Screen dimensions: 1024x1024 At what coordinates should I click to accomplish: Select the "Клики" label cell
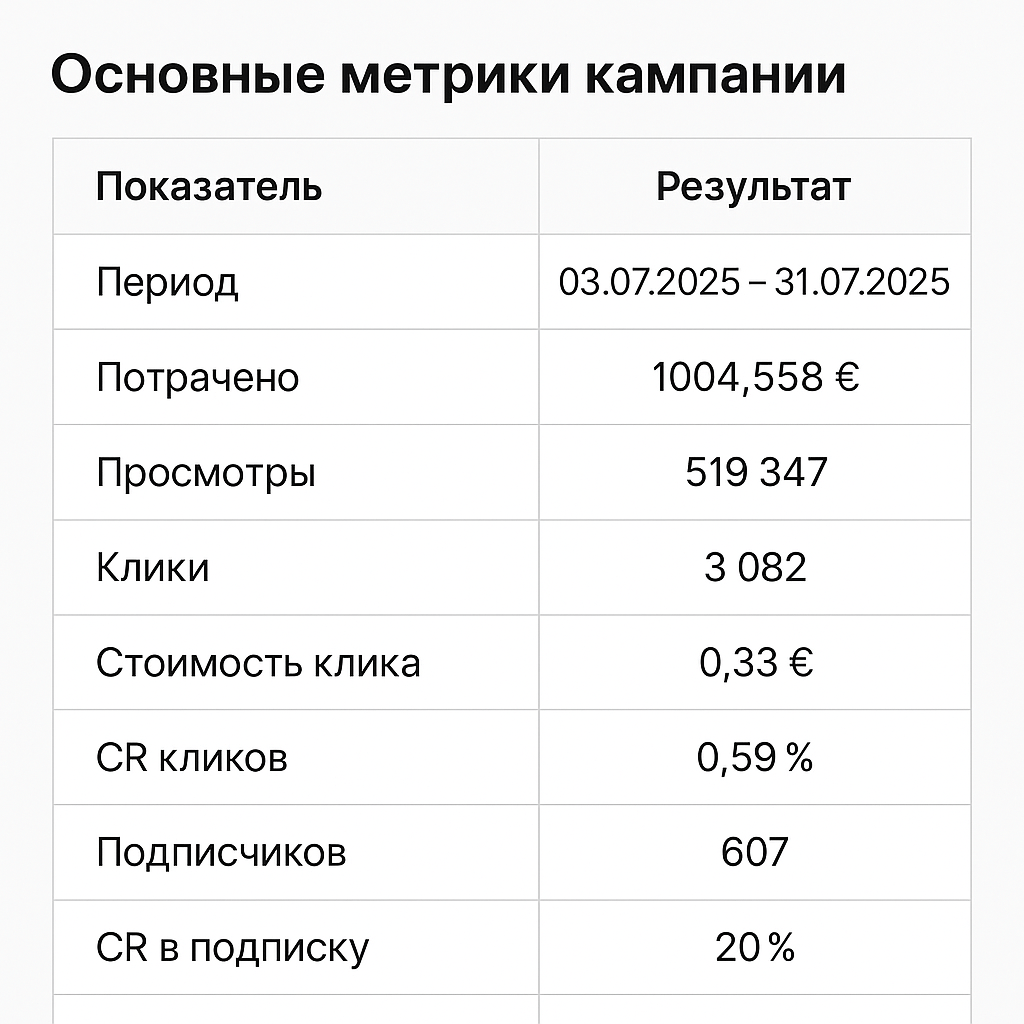coord(153,568)
